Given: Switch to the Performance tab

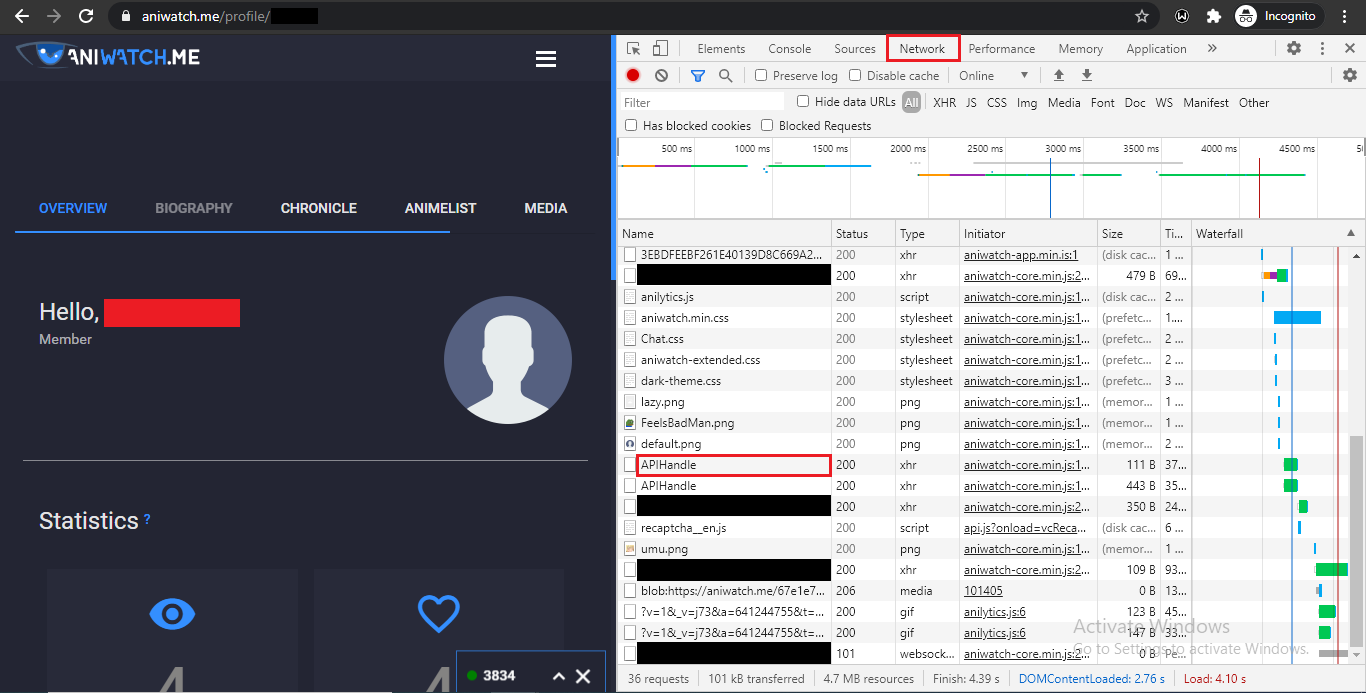Looking at the screenshot, I should click(x=1002, y=48).
